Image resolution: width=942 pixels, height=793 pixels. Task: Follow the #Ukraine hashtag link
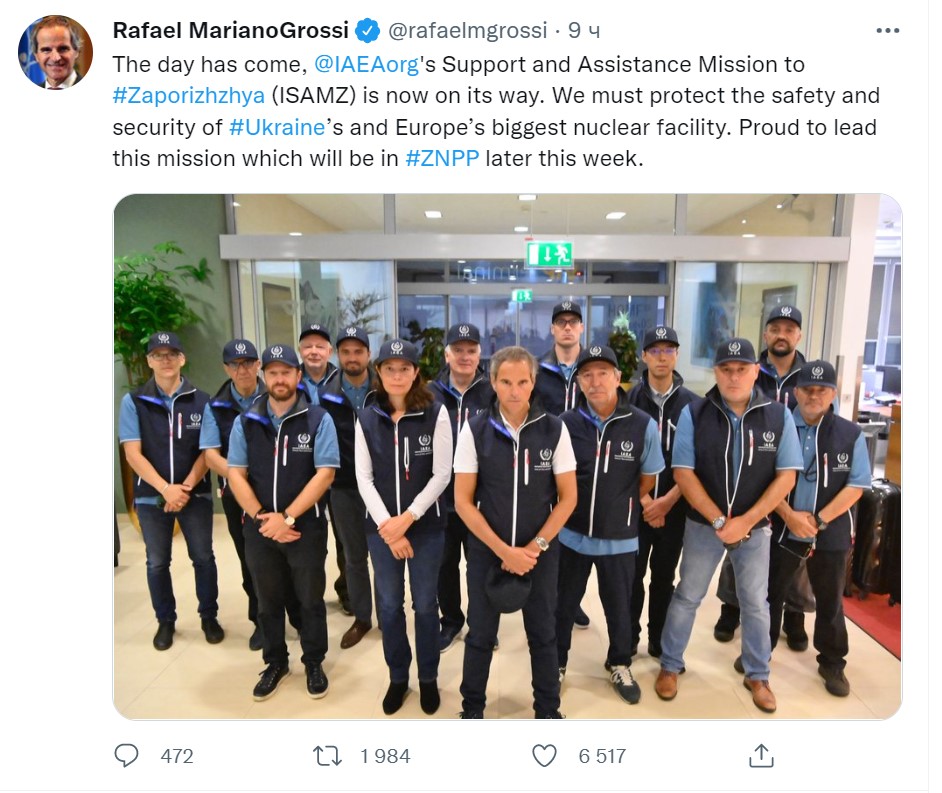277,127
